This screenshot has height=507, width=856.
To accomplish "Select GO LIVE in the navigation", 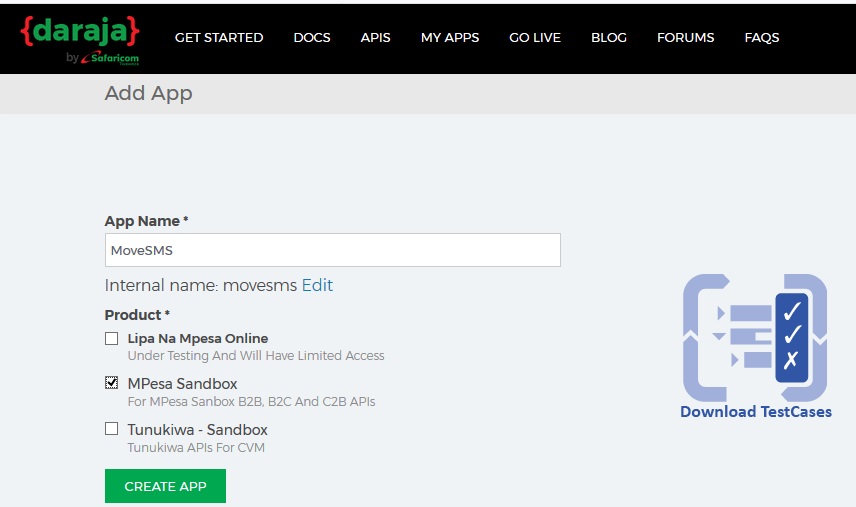I will click(x=535, y=38).
